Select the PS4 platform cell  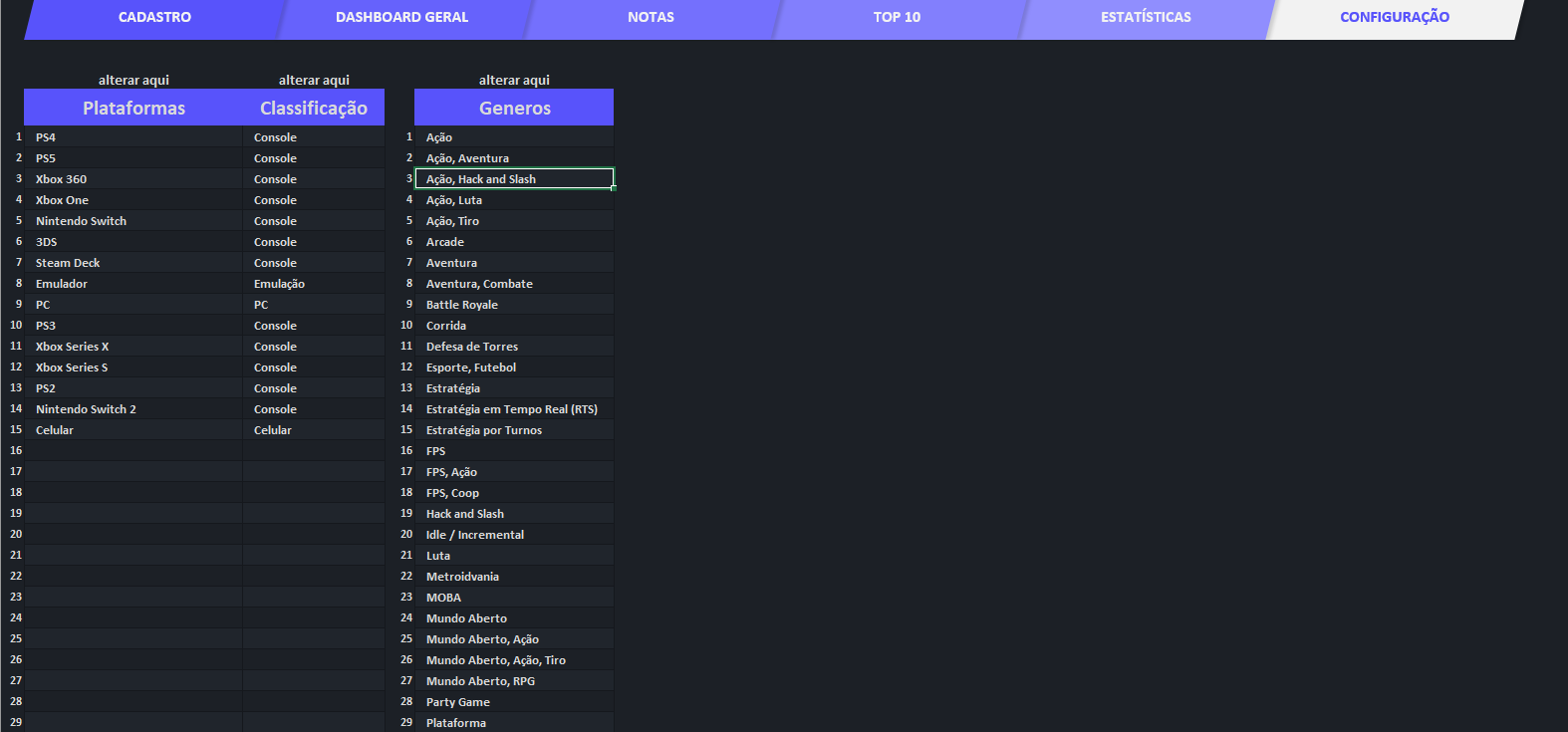point(133,137)
